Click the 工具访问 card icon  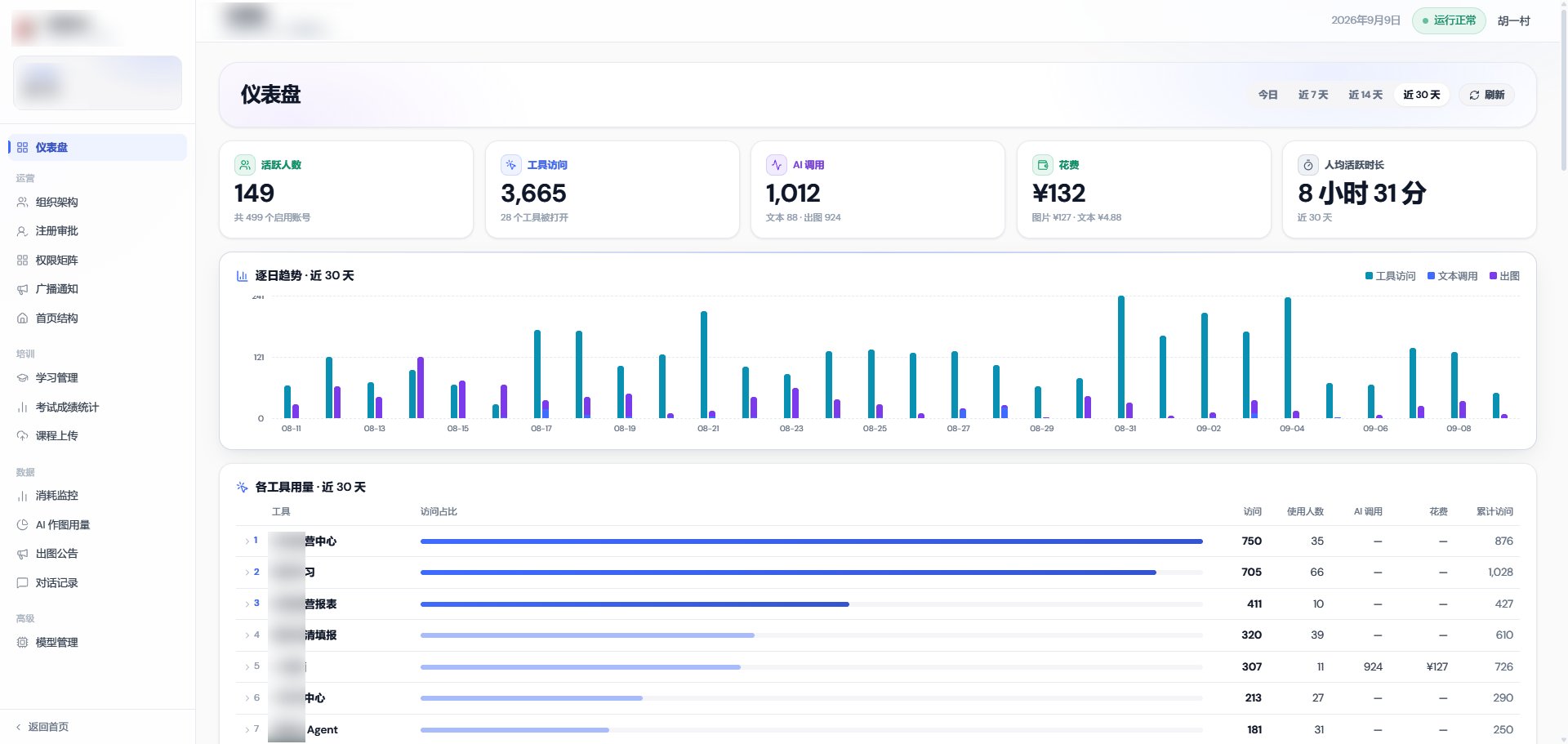pos(510,165)
